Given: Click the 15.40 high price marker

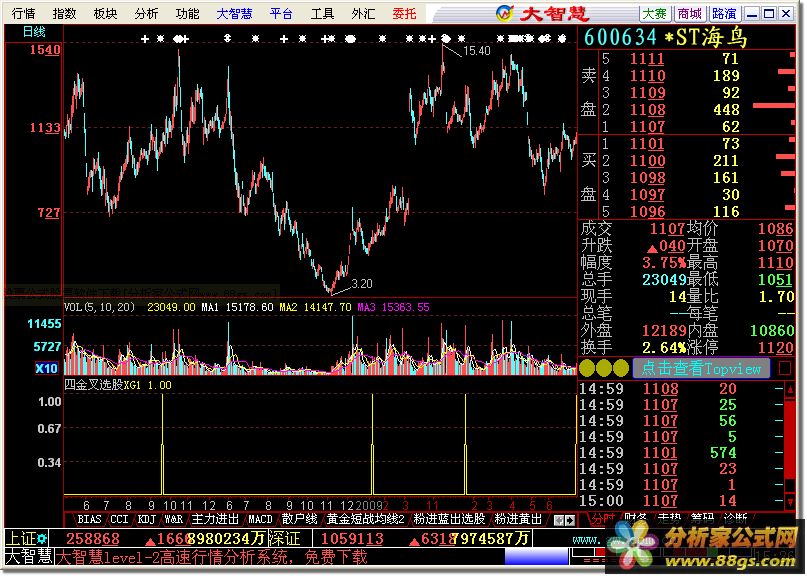Looking at the screenshot, I should (x=477, y=50).
